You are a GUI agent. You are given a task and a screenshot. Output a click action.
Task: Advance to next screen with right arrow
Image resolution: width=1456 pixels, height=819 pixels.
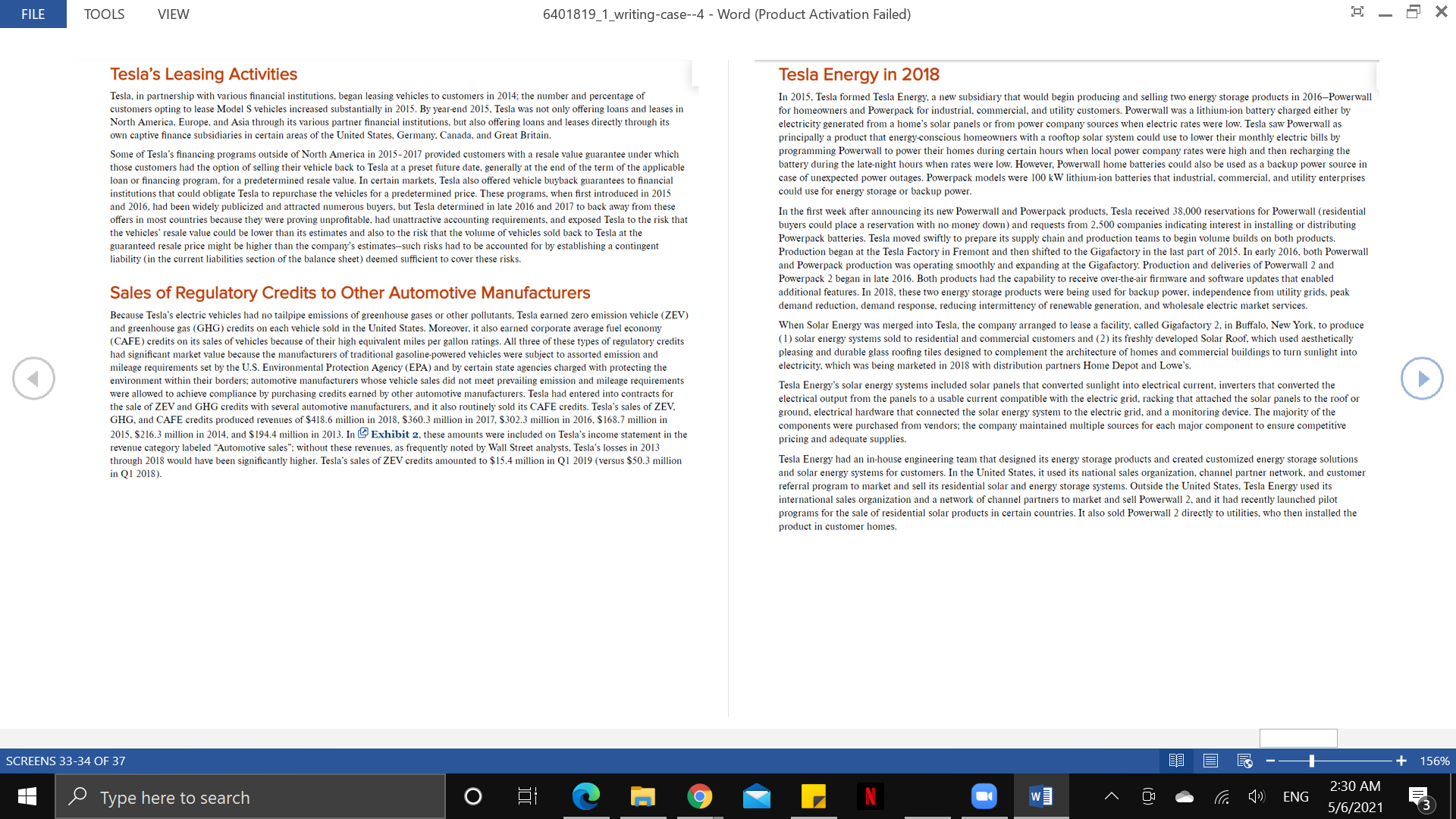coord(1423,378)
